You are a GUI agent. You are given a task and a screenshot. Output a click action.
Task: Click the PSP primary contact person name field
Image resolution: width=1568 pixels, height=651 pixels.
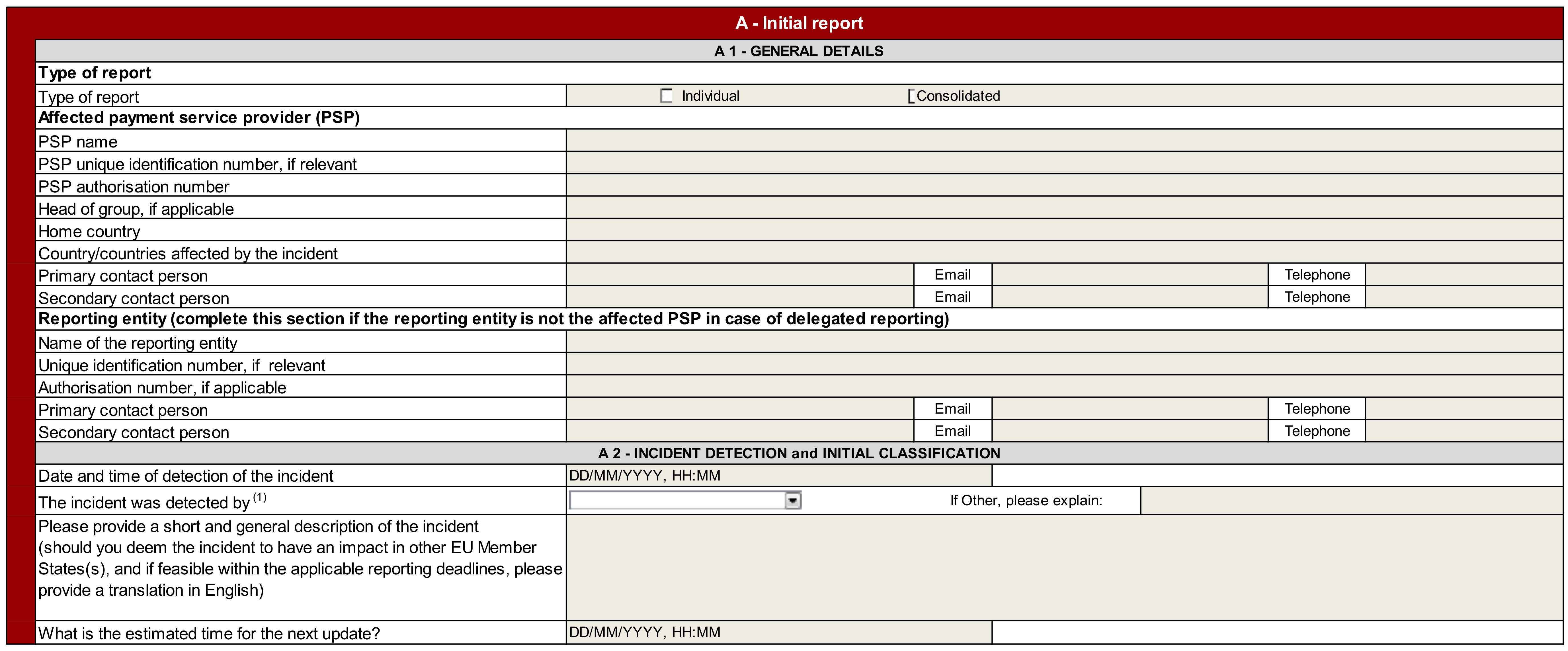739,275
